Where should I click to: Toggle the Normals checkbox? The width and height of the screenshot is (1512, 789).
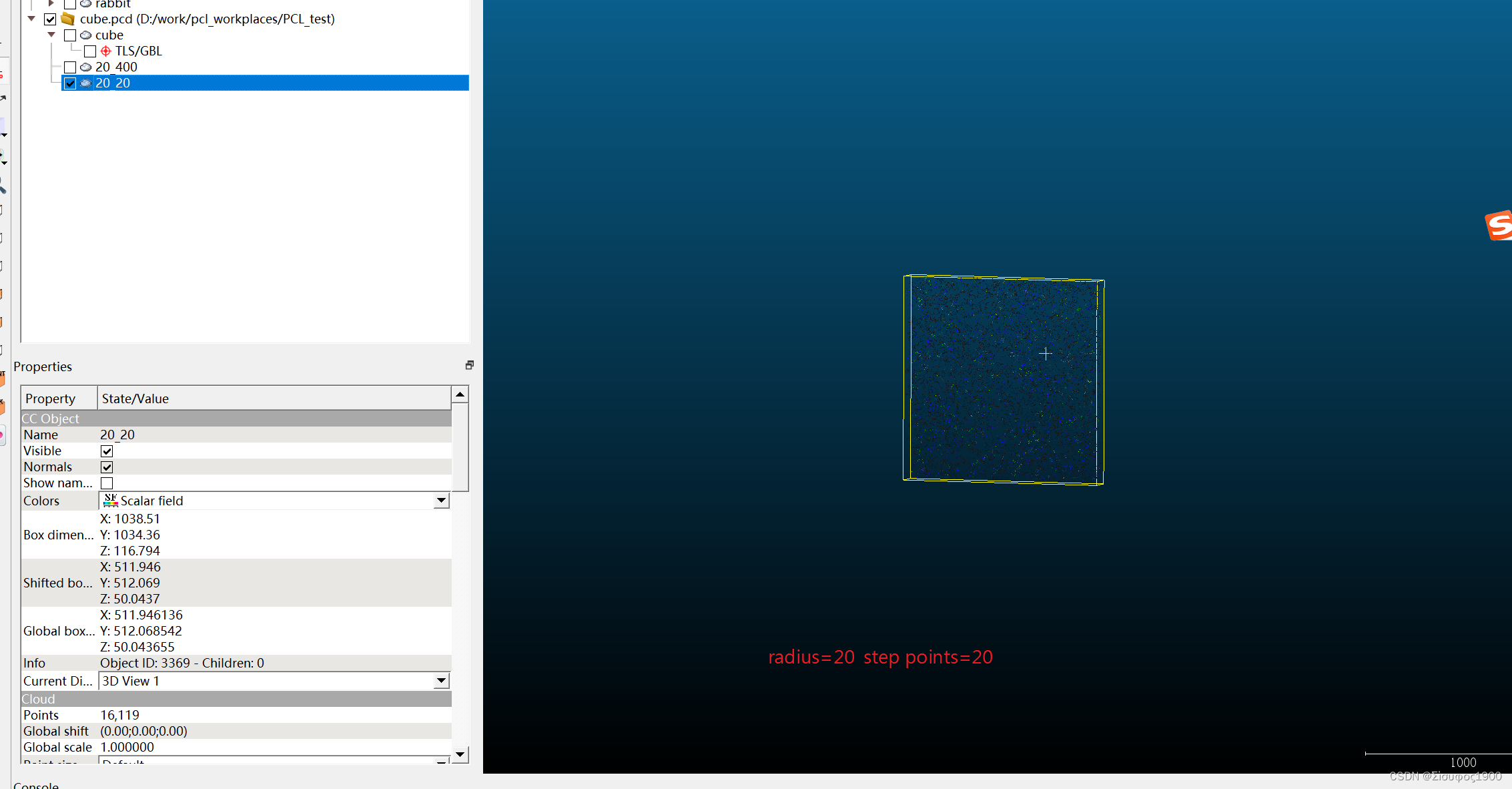(x=107, y=467)
